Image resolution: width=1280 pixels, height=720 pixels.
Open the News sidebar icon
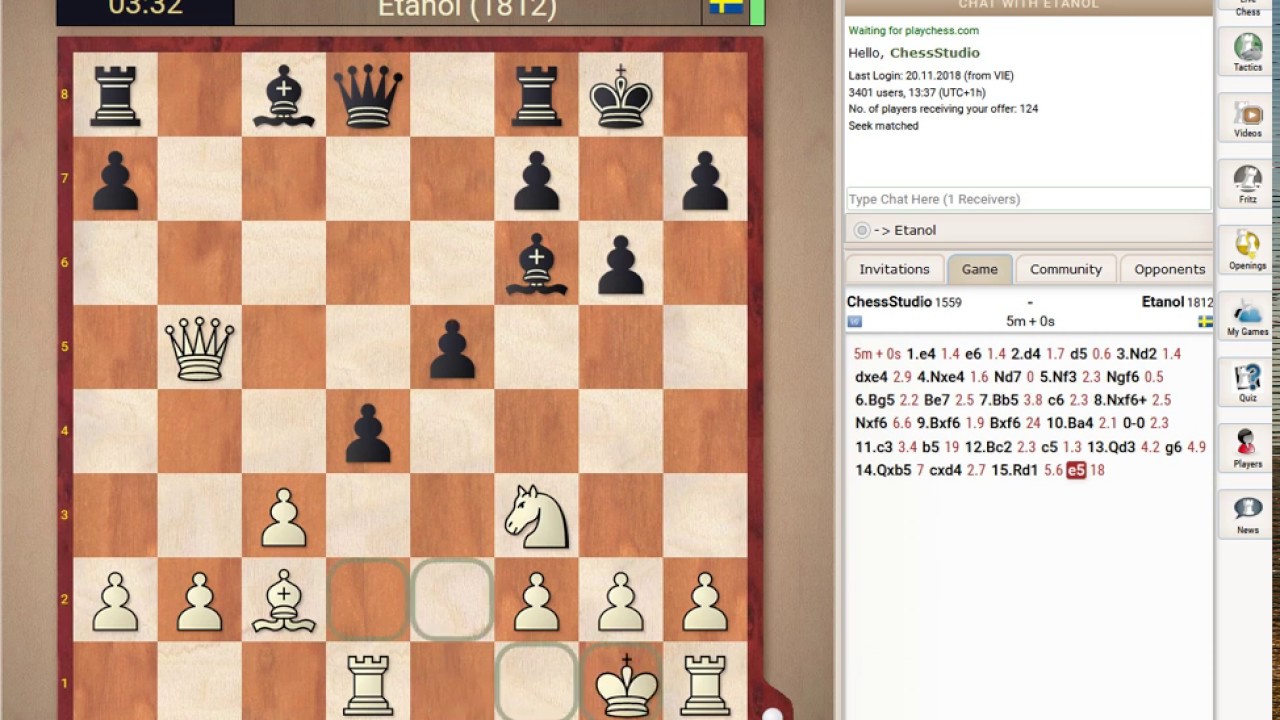pyautogui.click(x=1247, y=515)
